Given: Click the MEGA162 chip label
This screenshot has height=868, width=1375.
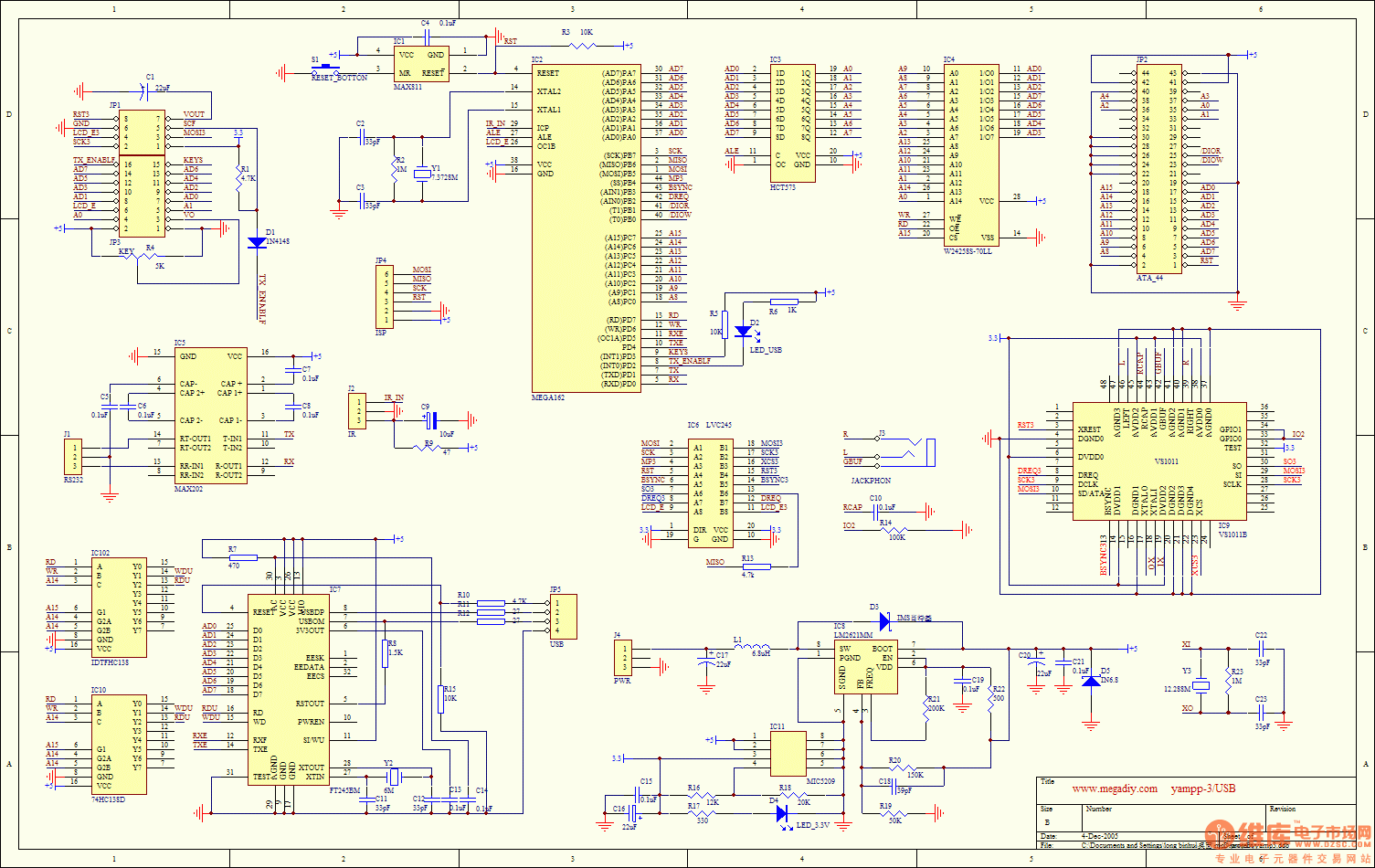Looking at the screenshot, I should [548, 397].
